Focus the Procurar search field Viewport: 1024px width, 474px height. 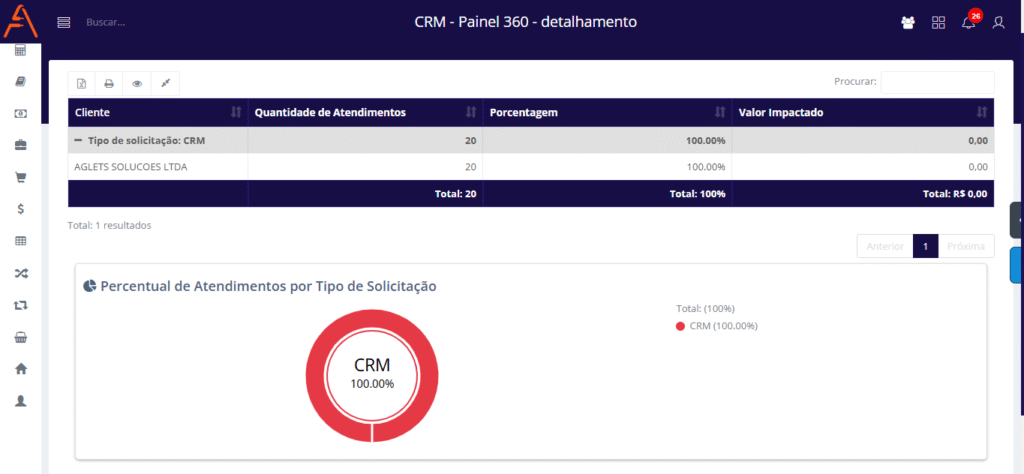pos(937,82)
